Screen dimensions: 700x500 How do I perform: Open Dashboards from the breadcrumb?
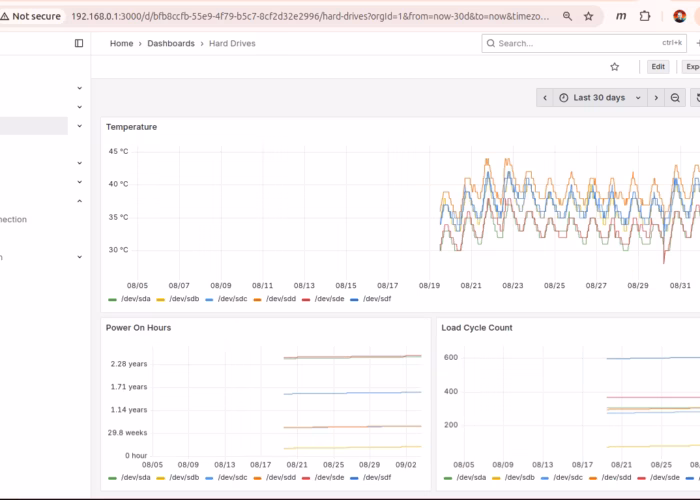(x=171, y=43)
